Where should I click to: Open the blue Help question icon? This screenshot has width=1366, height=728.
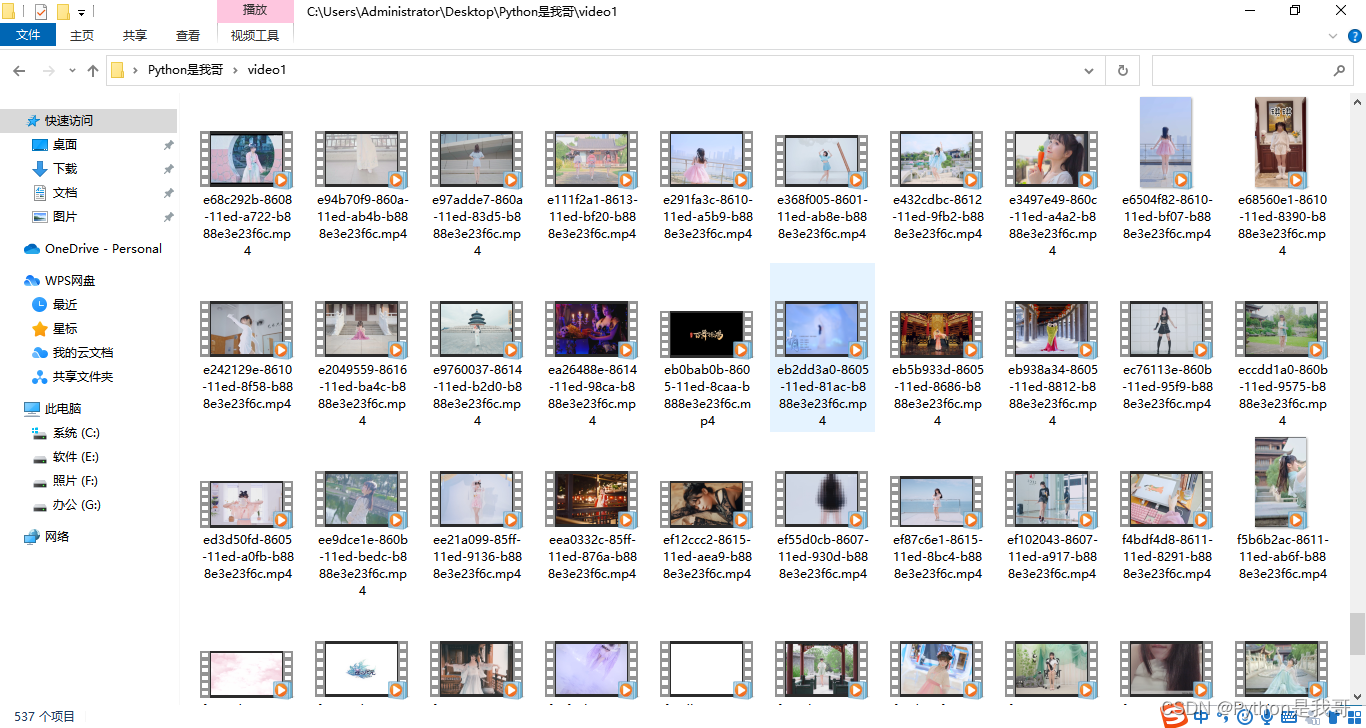click(x=1355, y=35)
